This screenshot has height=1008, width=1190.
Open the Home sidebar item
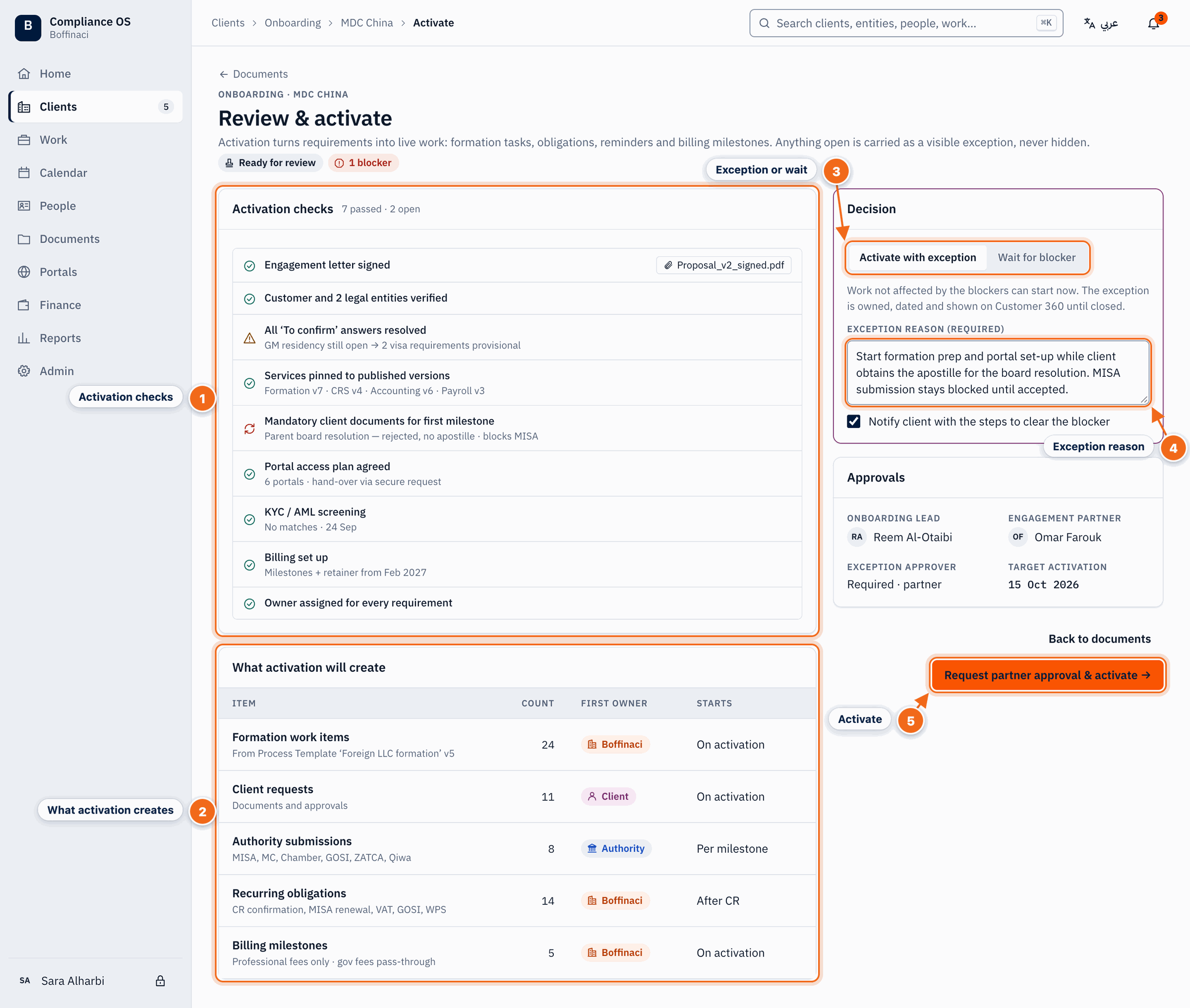click(95, 74)
